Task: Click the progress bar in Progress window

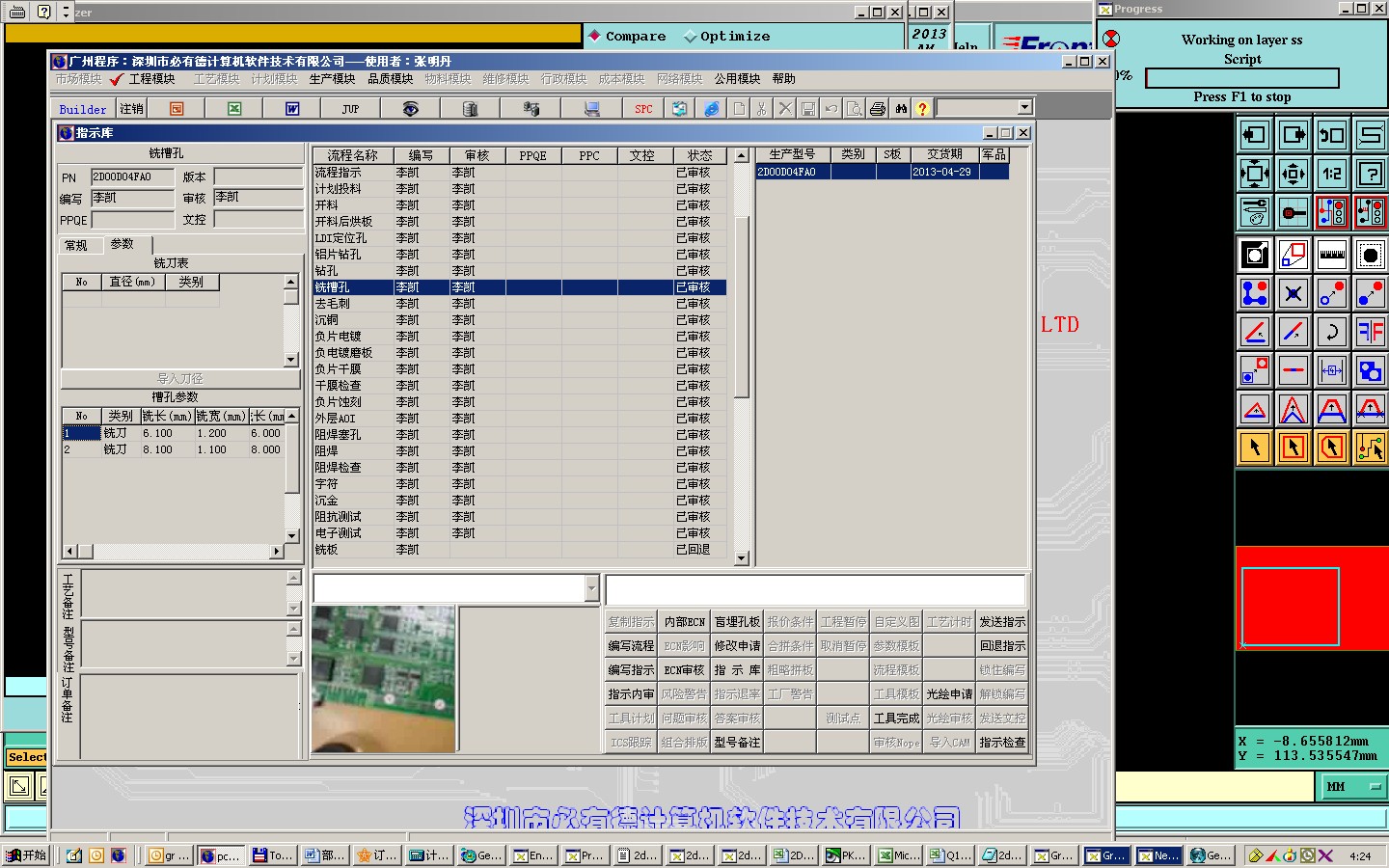Action: 1241,78
